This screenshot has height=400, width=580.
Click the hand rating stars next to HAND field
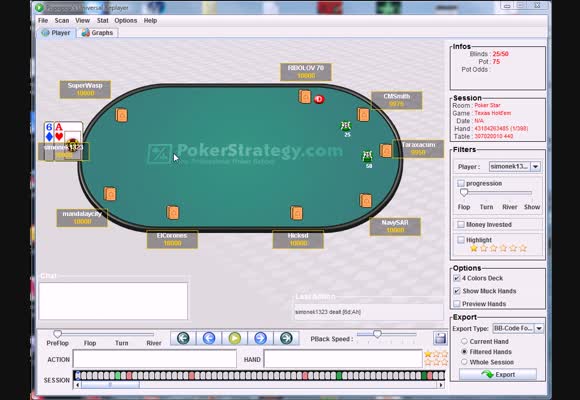pyautogui.click(x=436, y=358)
